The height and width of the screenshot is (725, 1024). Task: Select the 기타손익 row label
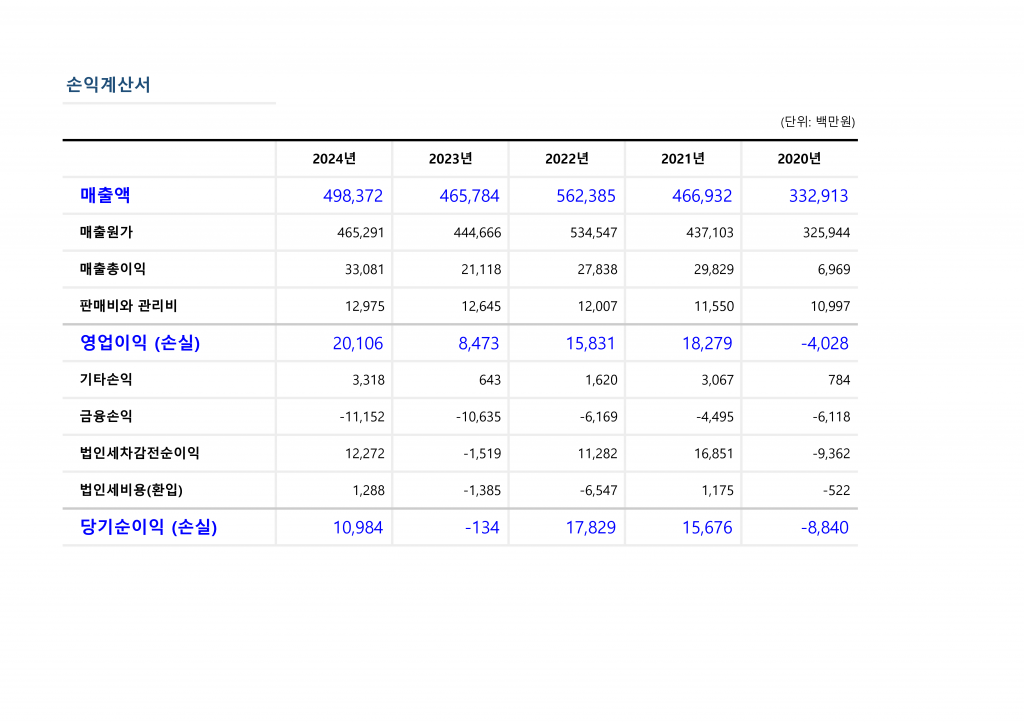106,380
